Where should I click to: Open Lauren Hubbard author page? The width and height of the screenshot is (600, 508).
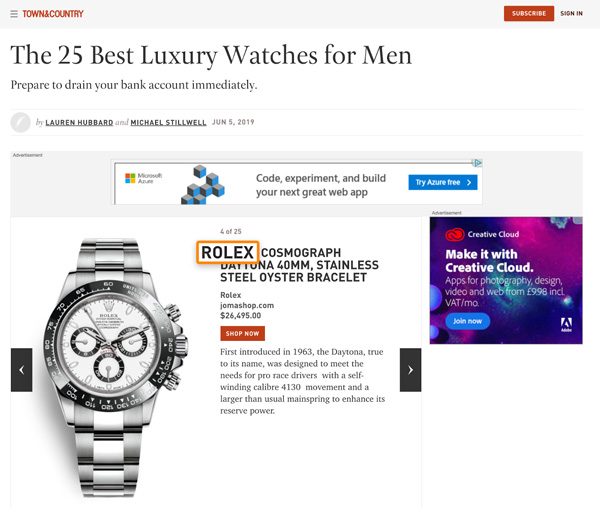tap(79, 122)
